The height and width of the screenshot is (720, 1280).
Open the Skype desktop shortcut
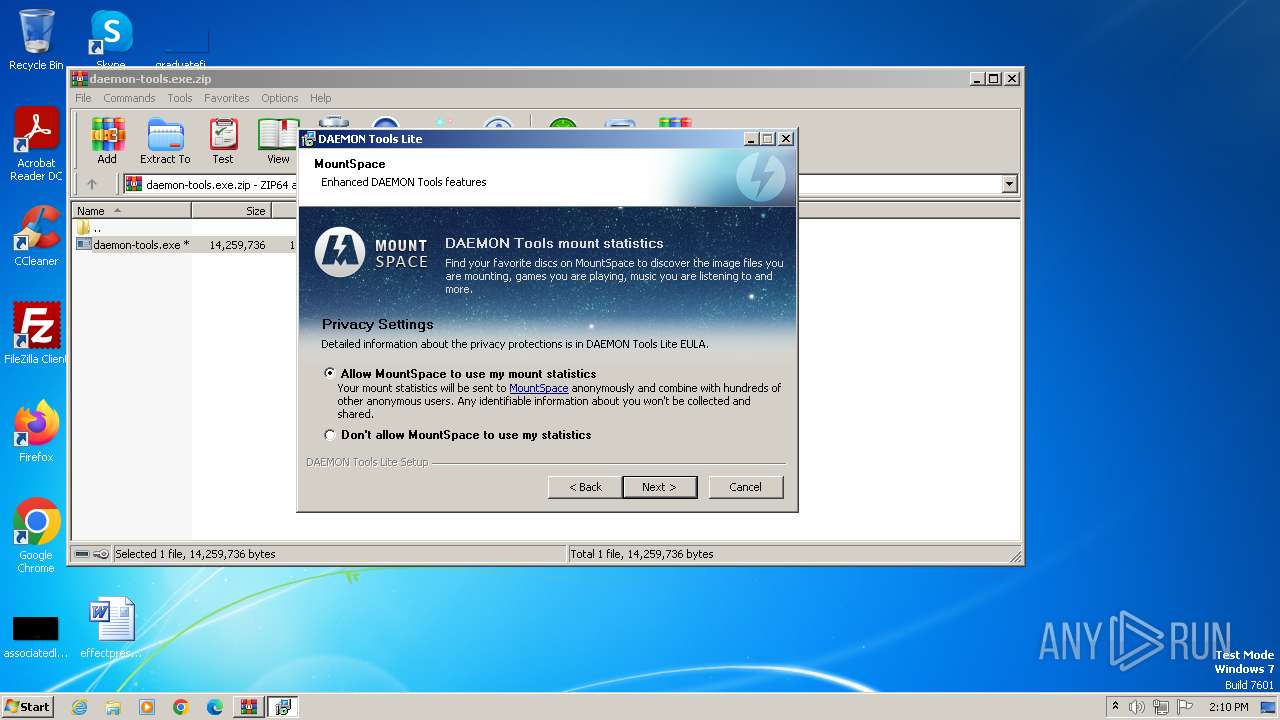(x=111, y=40)
